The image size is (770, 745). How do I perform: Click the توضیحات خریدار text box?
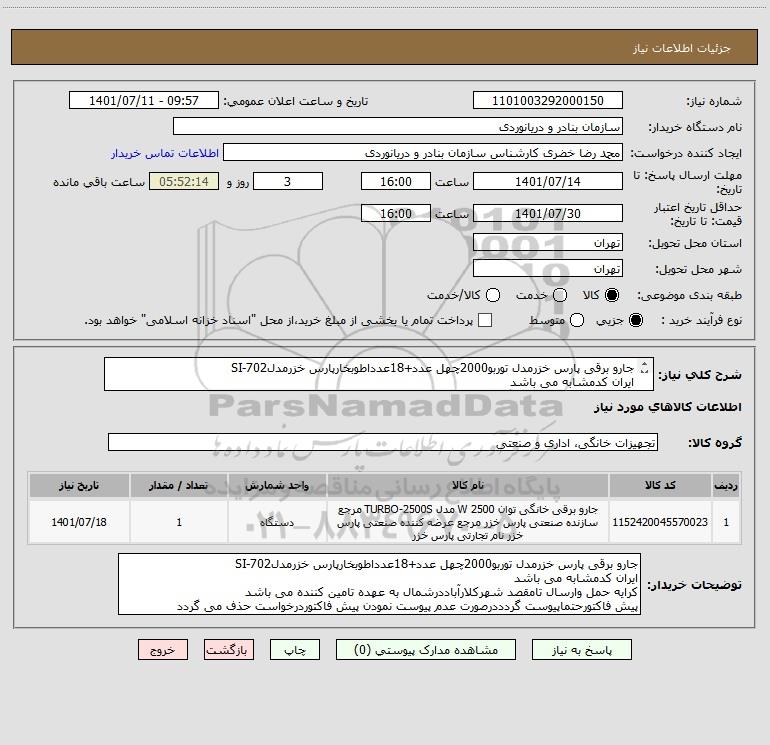379,584
